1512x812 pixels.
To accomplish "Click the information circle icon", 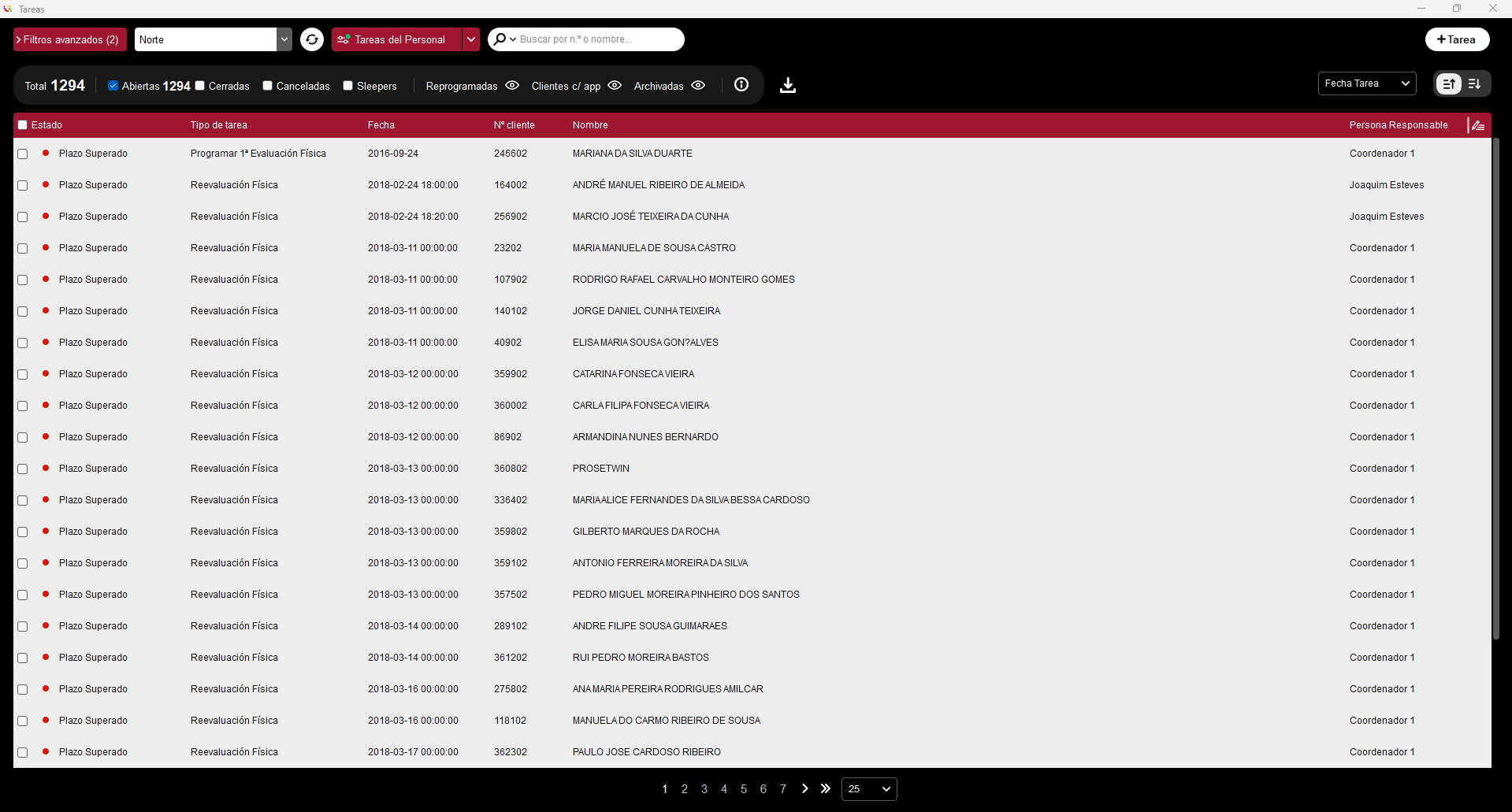I will click(x=741, y=84).
